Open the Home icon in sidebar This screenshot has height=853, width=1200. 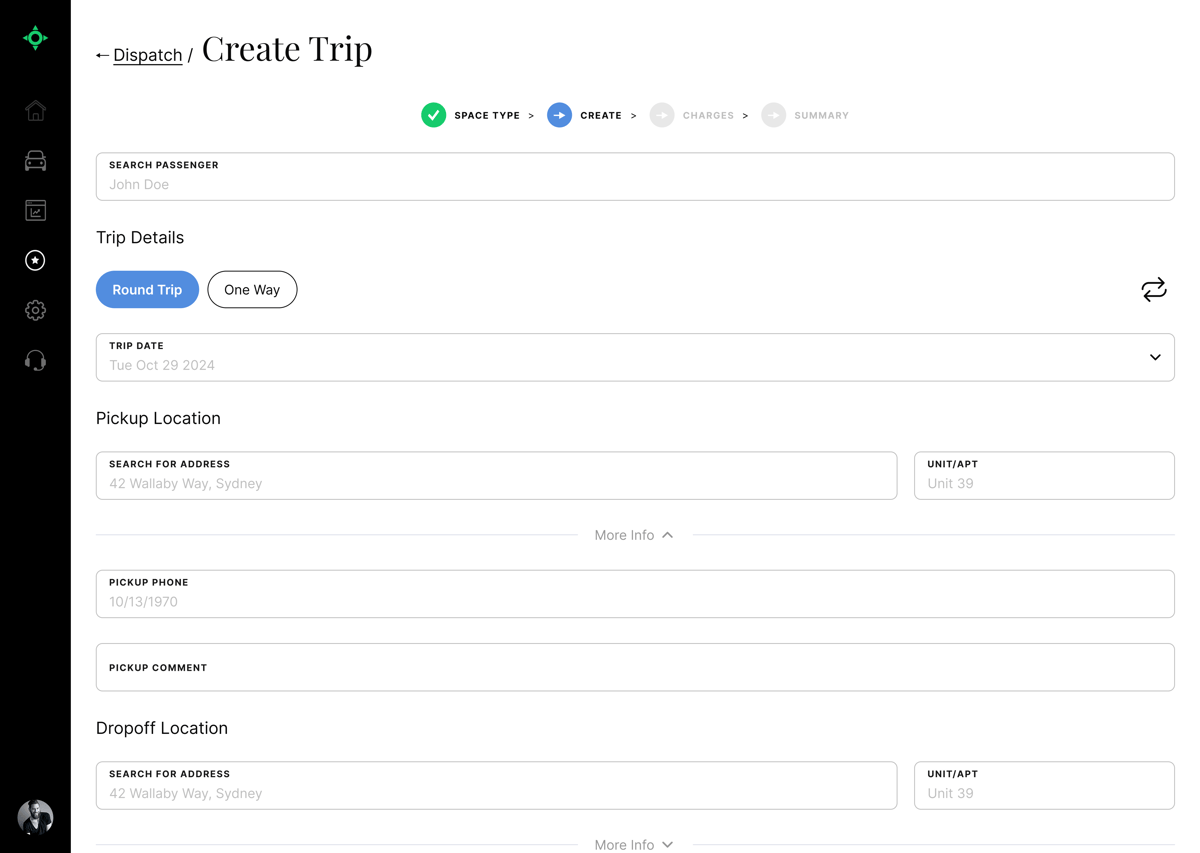35,111
